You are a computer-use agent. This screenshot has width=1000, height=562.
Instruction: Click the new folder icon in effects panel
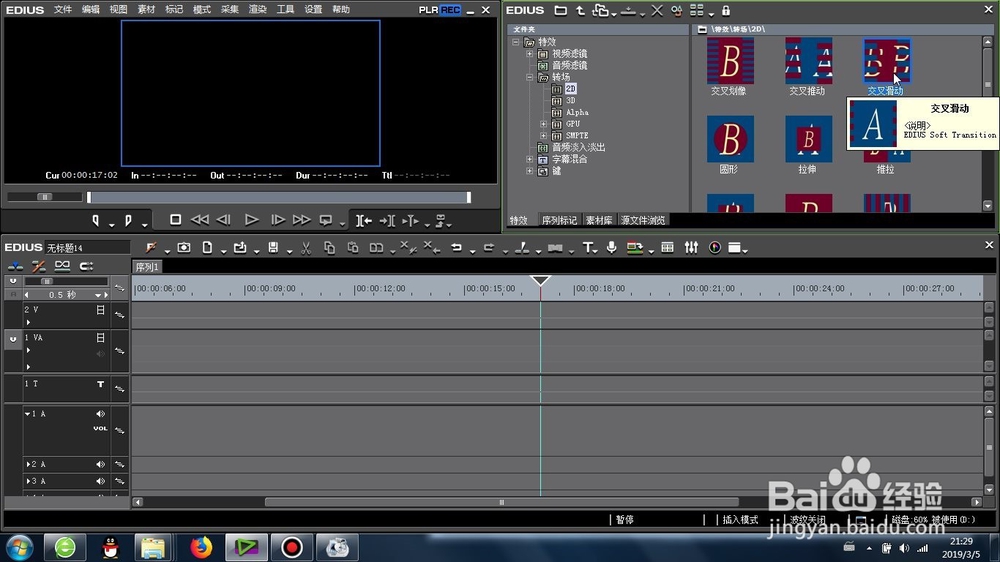pyautogui.click(x=560, y=10)
